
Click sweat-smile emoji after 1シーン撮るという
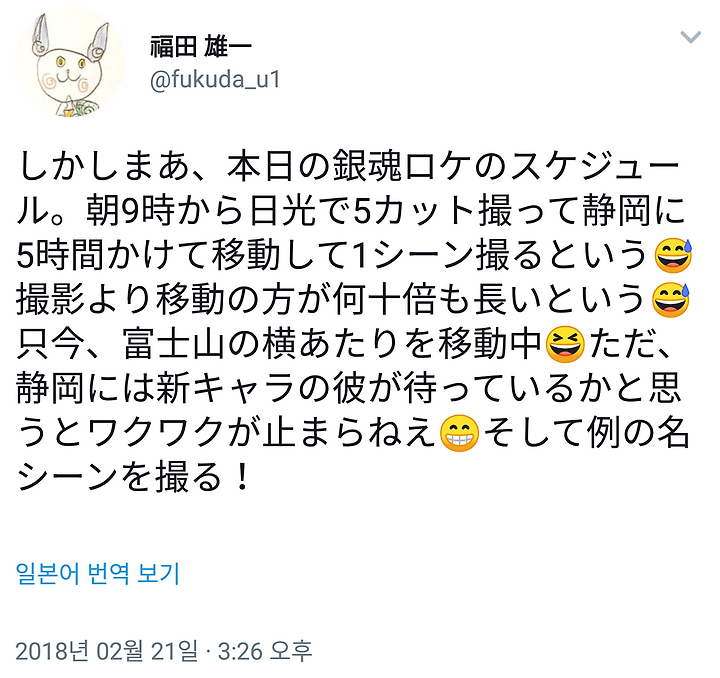tap(673, 256)
